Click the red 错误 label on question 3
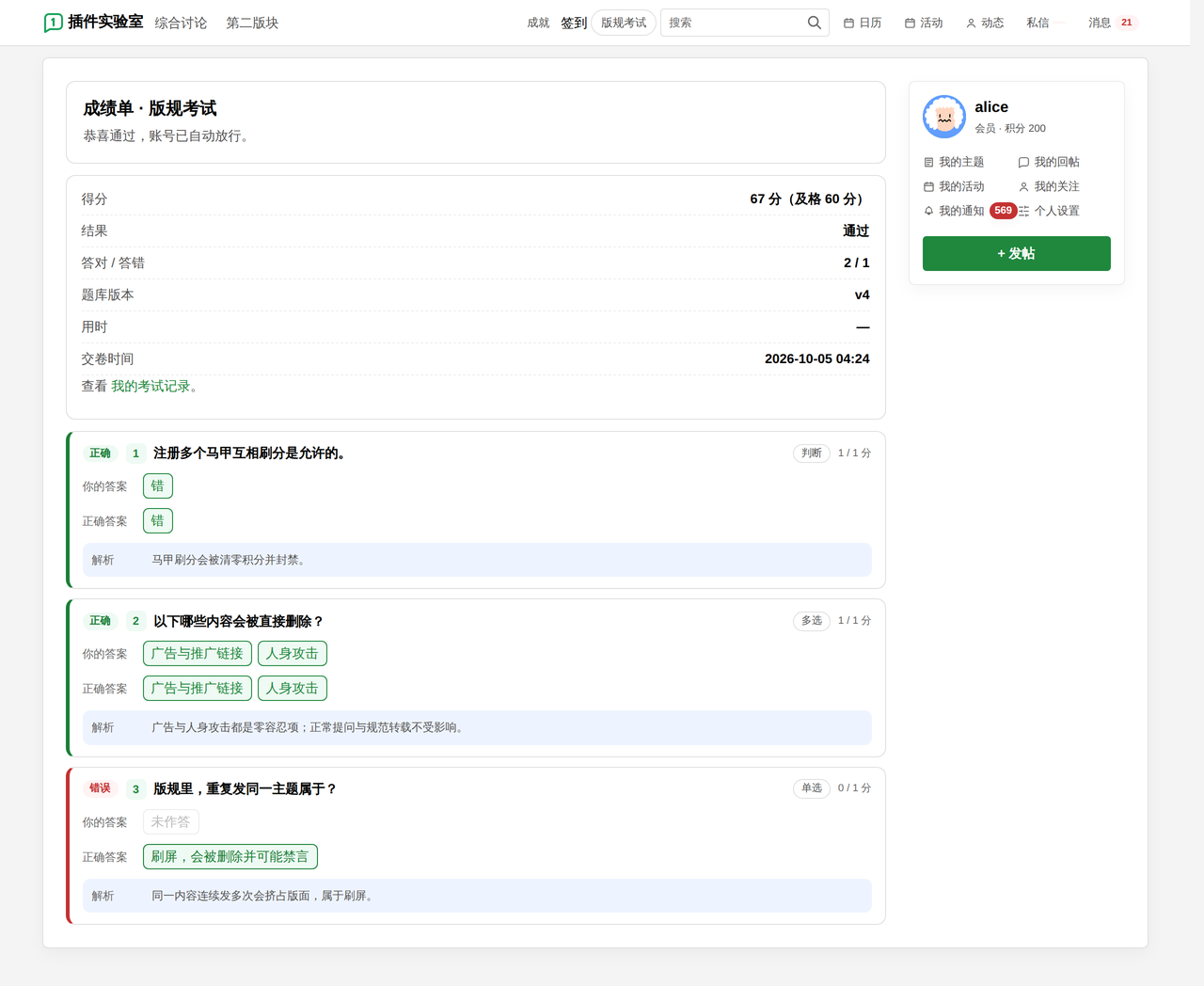The image size is (1204, 986). [100, 788]
